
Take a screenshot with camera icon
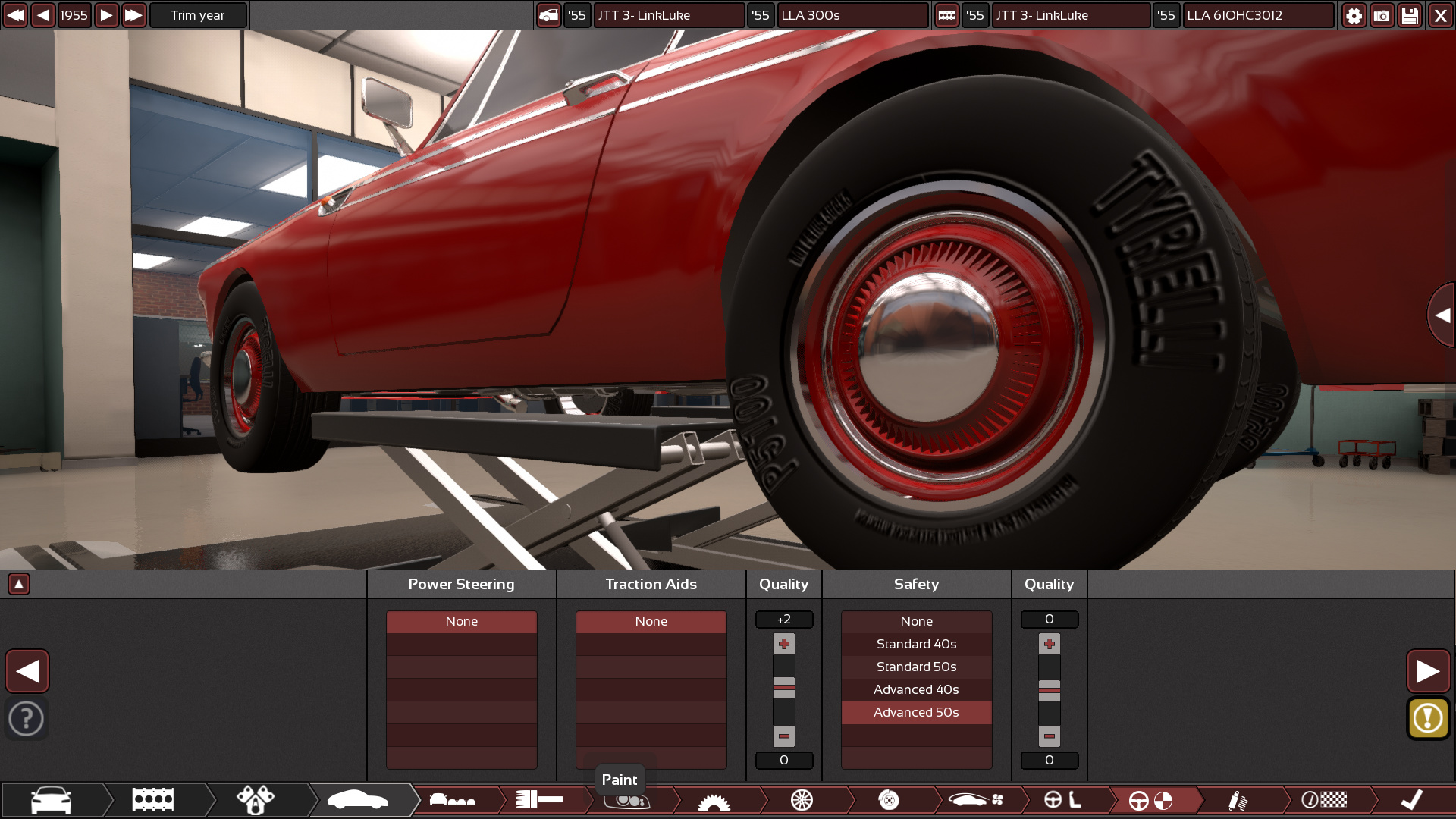tap(1382, 15)
